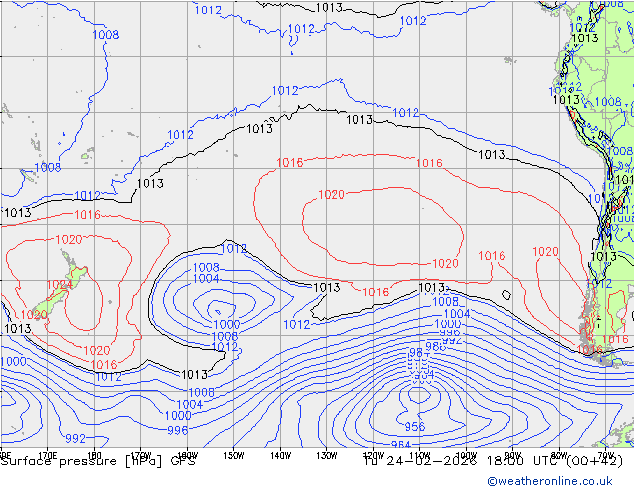
Task: Click the 130W longitude axis label
Action: click(327, 456)
